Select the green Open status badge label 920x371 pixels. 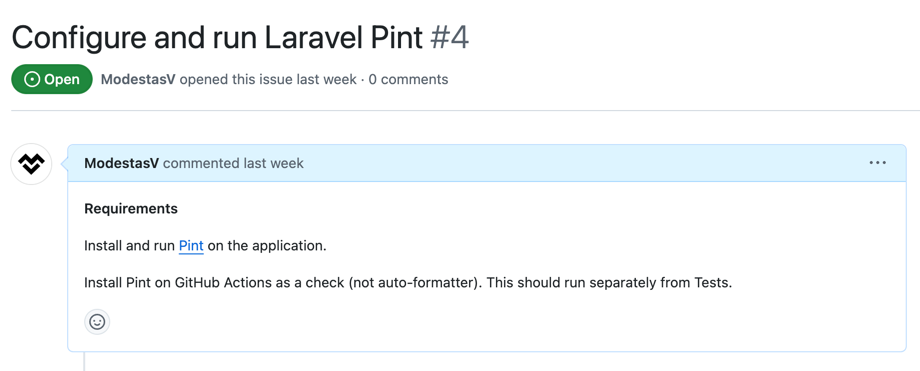click(x=52, y=79)
